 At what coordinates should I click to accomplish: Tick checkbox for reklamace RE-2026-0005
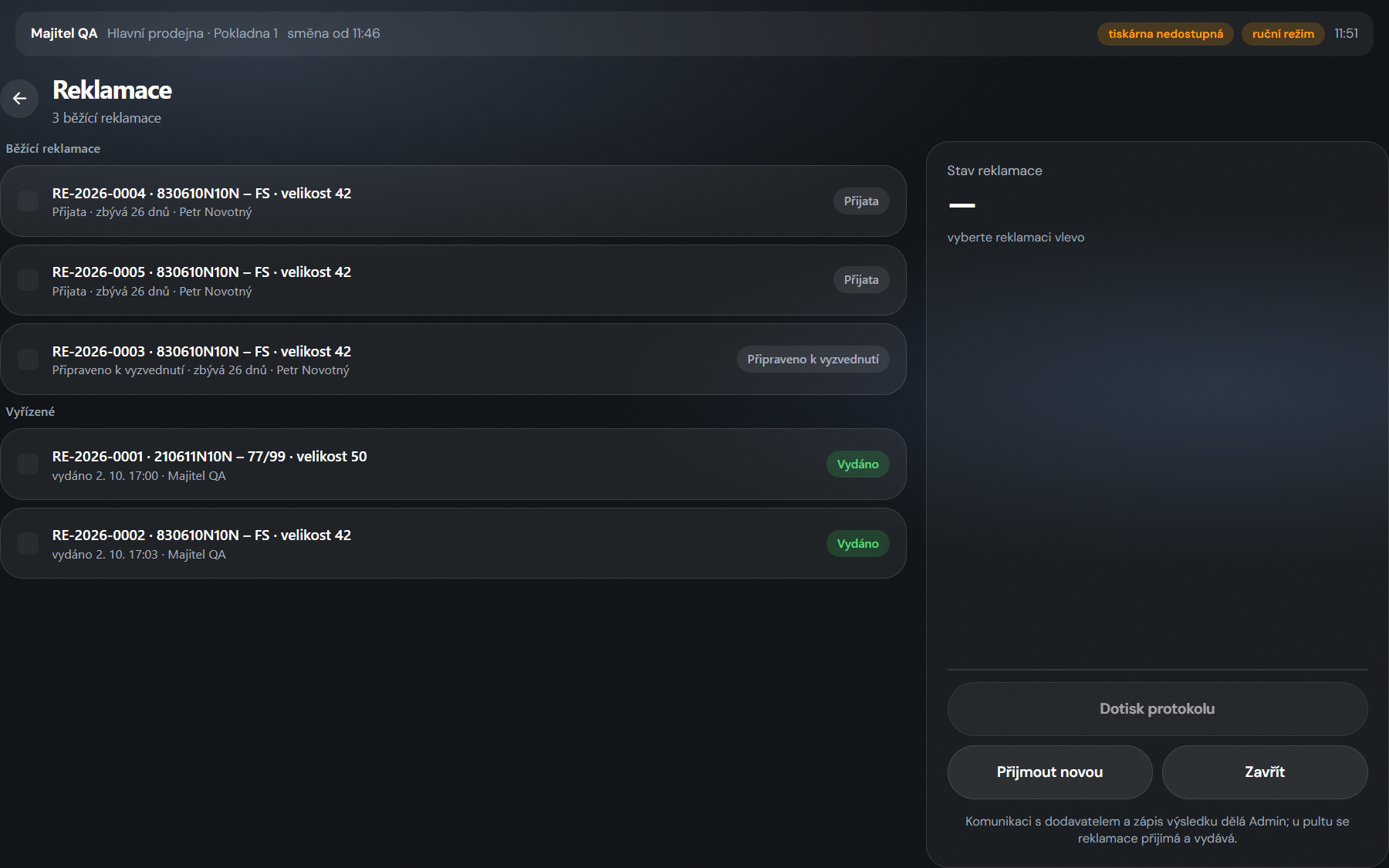tap(28, 280)
